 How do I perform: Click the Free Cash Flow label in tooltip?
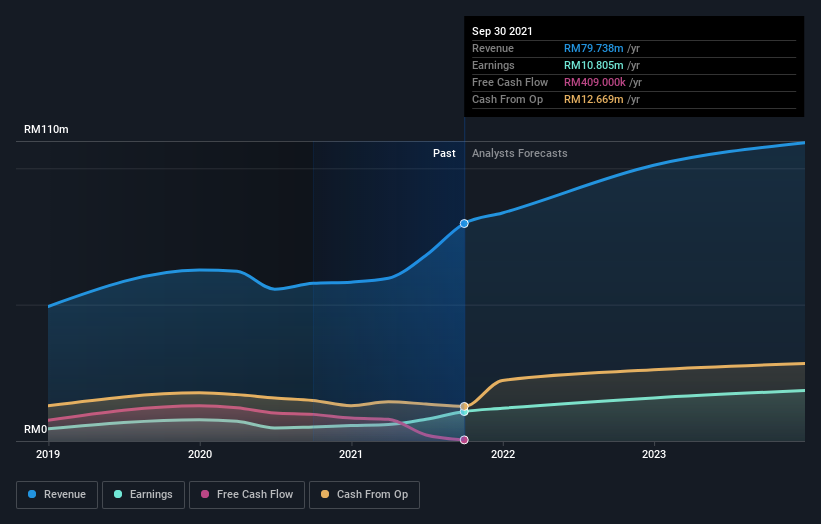click(x=510, y=82)
